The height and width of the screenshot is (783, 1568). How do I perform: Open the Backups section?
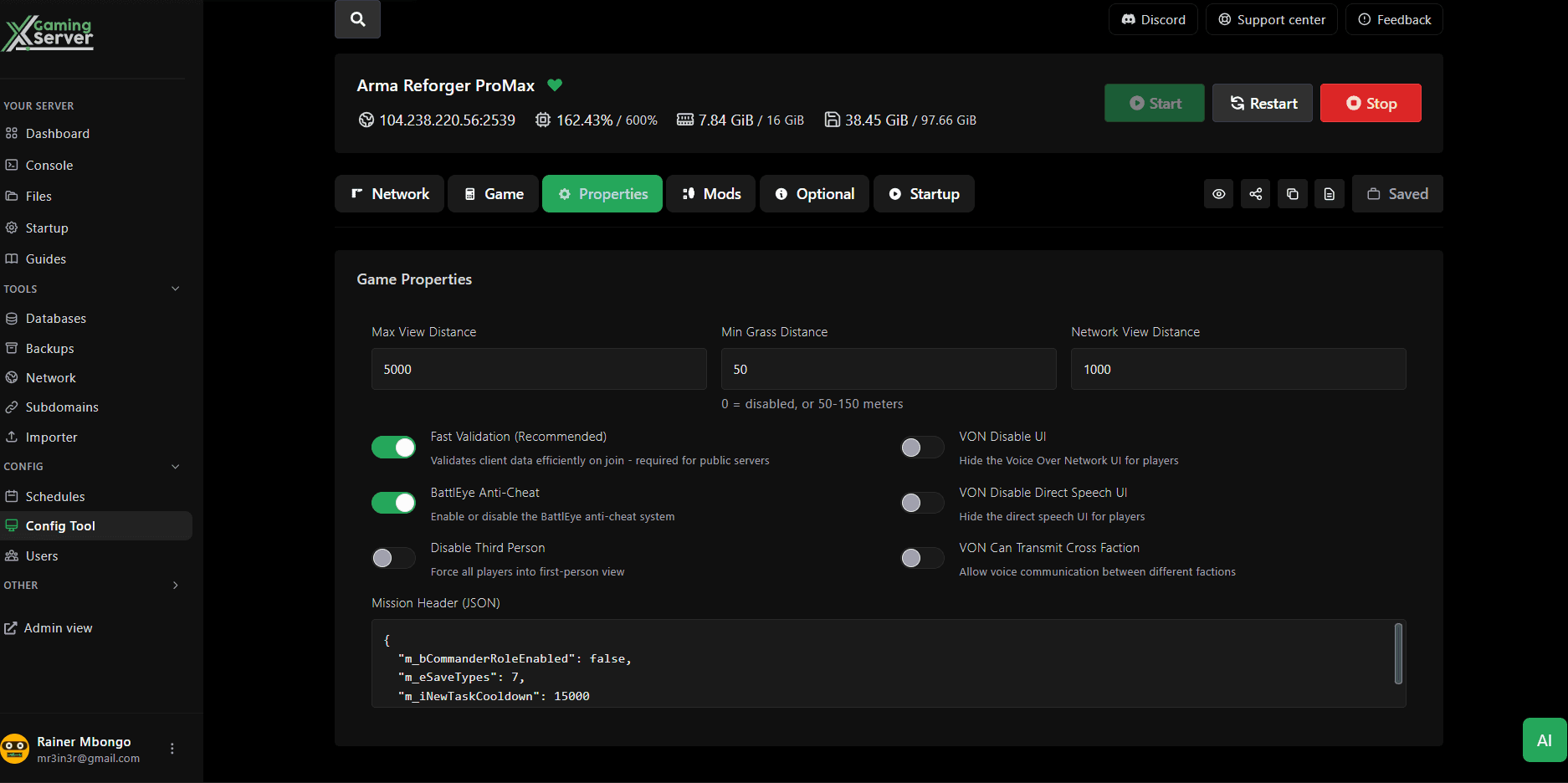coord(50,348)
